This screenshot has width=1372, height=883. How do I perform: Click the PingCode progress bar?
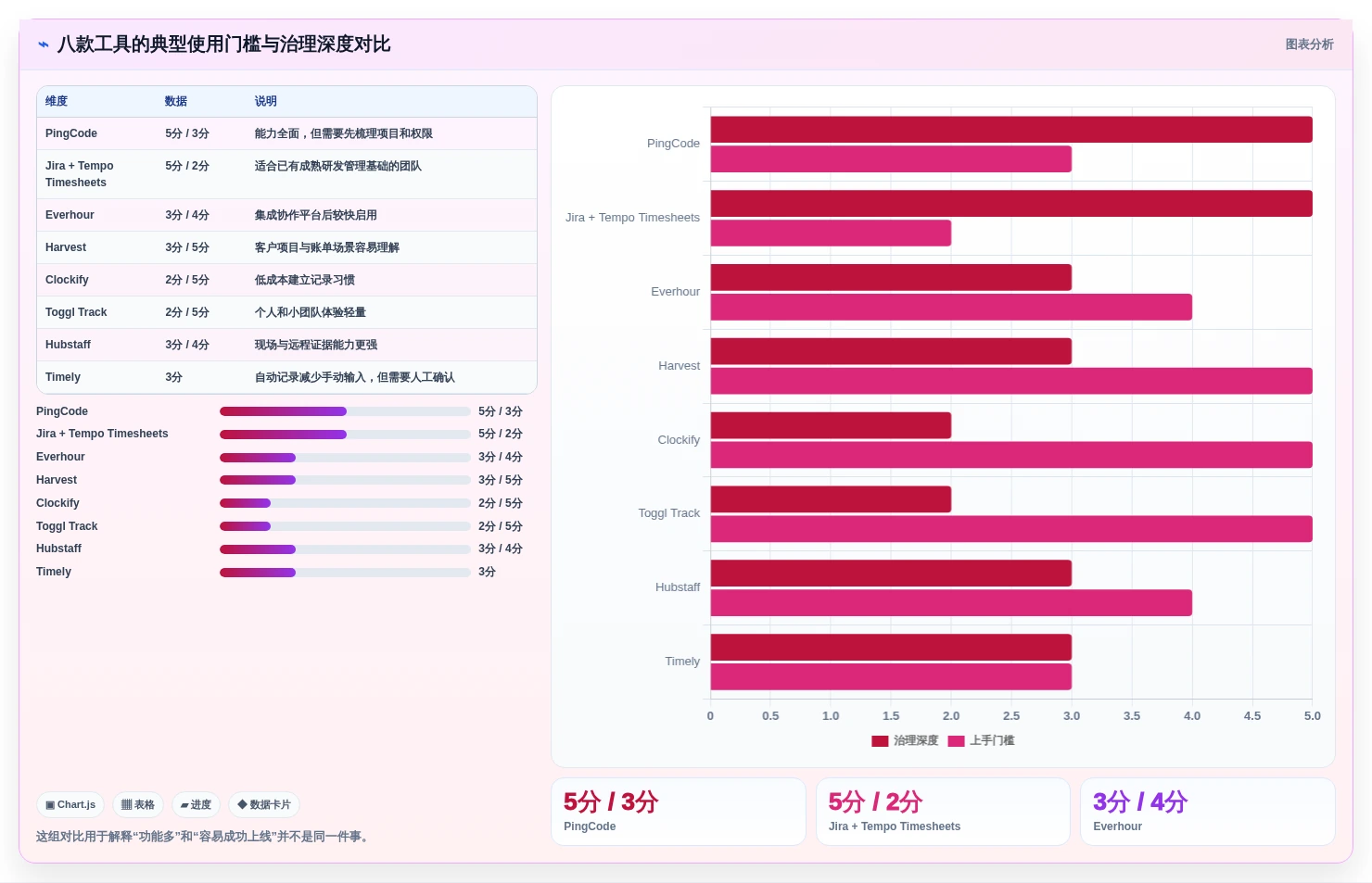(x=345, y=411)
